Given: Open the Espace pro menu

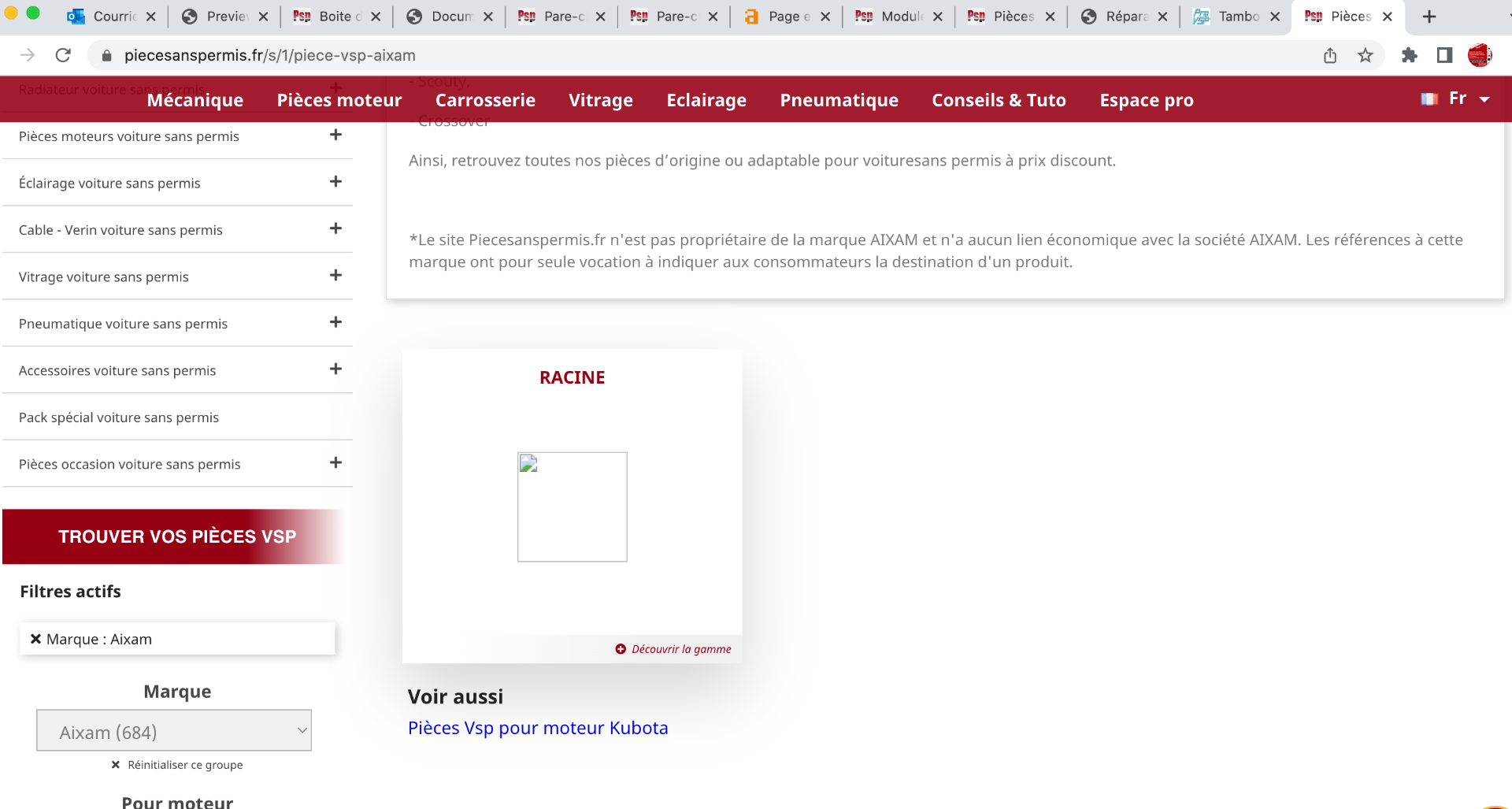Looking at the screenshot, I should 1147,100.
